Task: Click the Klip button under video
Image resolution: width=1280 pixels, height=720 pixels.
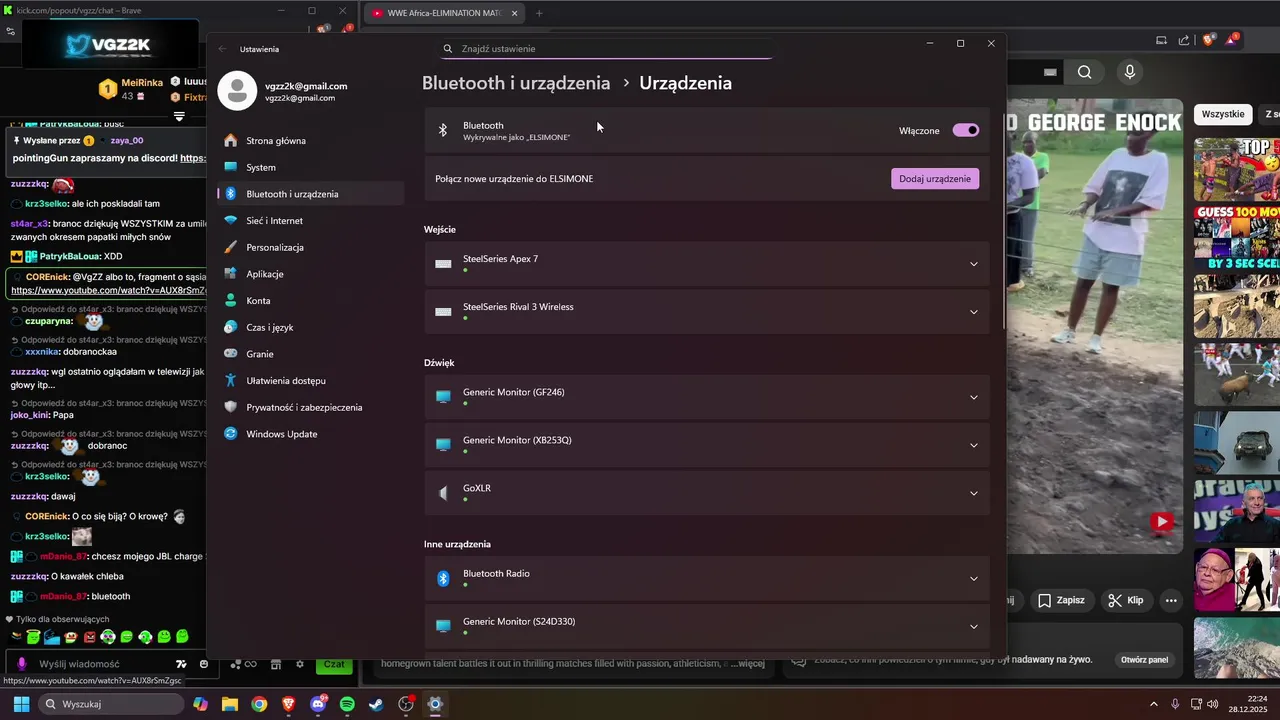Action: pyautogui.click(x=1125, y=600)
